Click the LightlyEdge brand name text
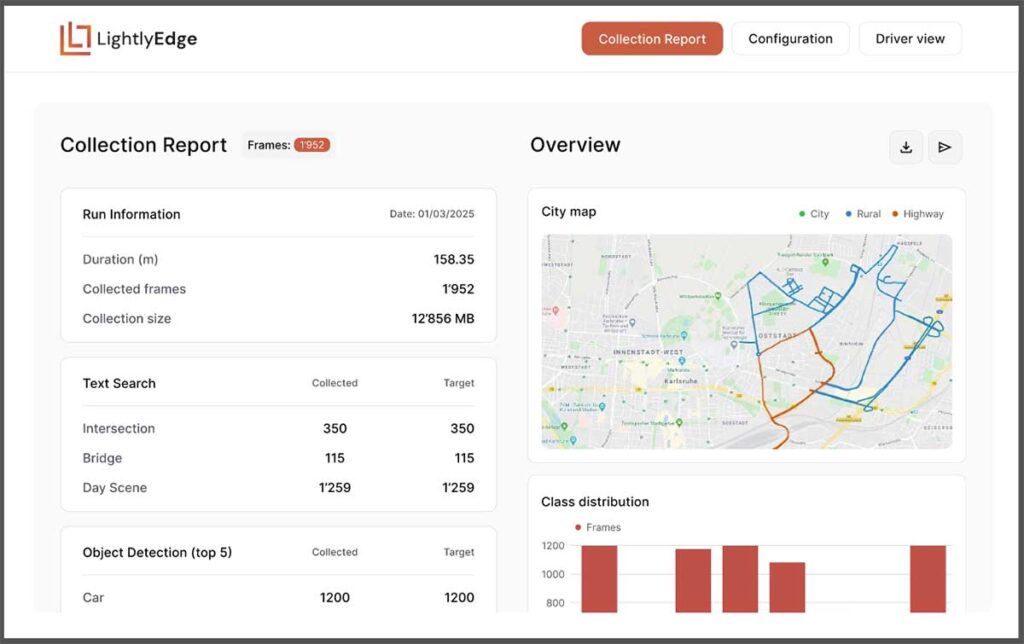 (x=147, y=39)
